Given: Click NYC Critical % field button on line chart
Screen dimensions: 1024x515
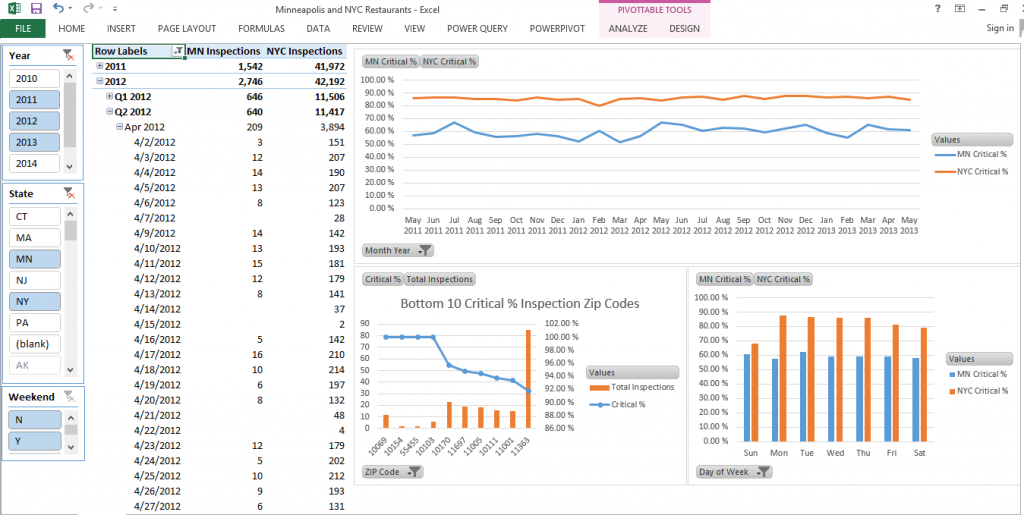Looking at the screenshot, I should [x=449, y=61].
